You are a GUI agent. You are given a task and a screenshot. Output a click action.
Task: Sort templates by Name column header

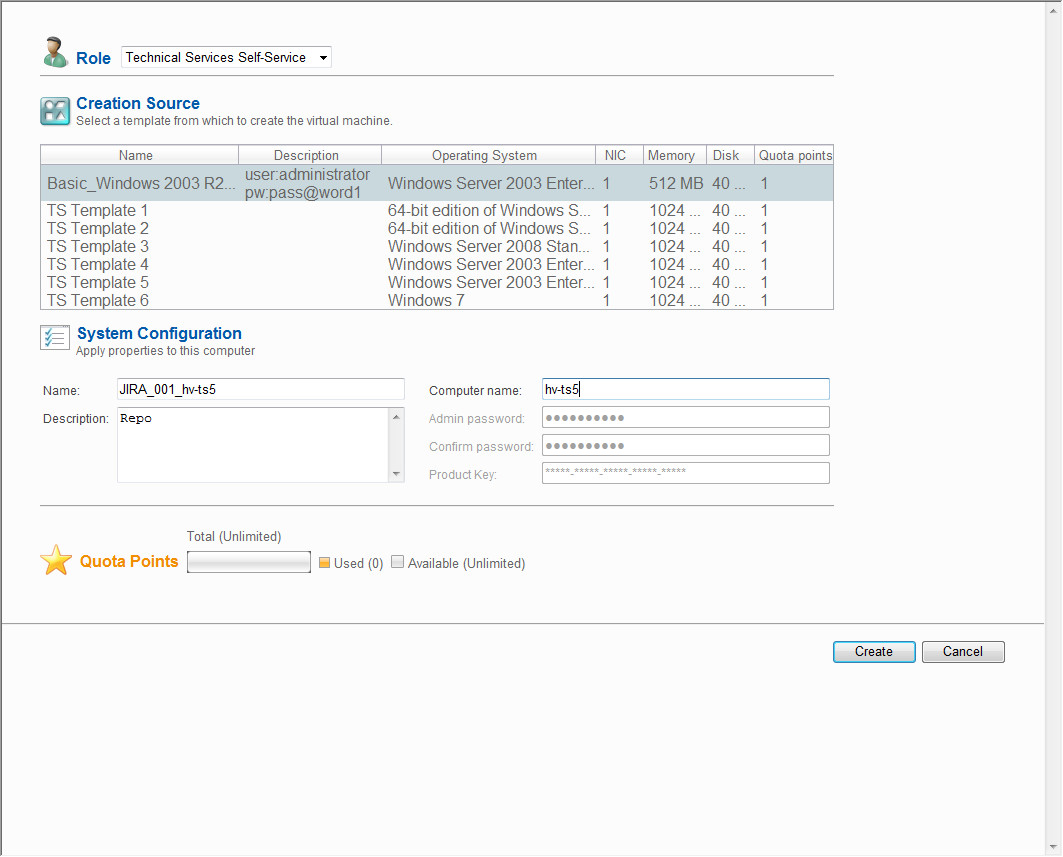[x=136, y=155]
